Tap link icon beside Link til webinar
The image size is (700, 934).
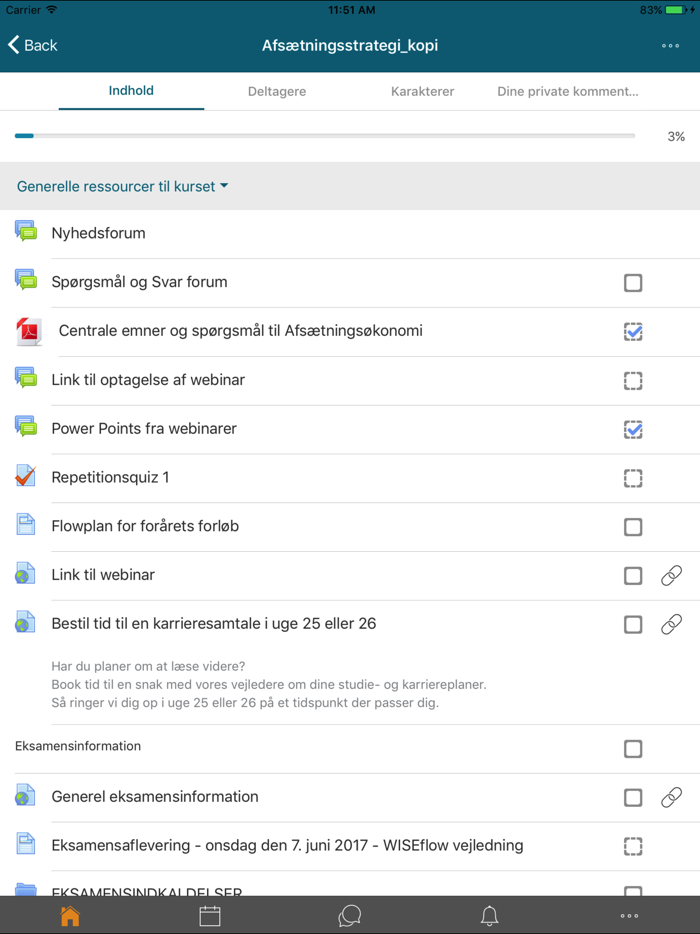pyautogui.click(x=671, y=575)
